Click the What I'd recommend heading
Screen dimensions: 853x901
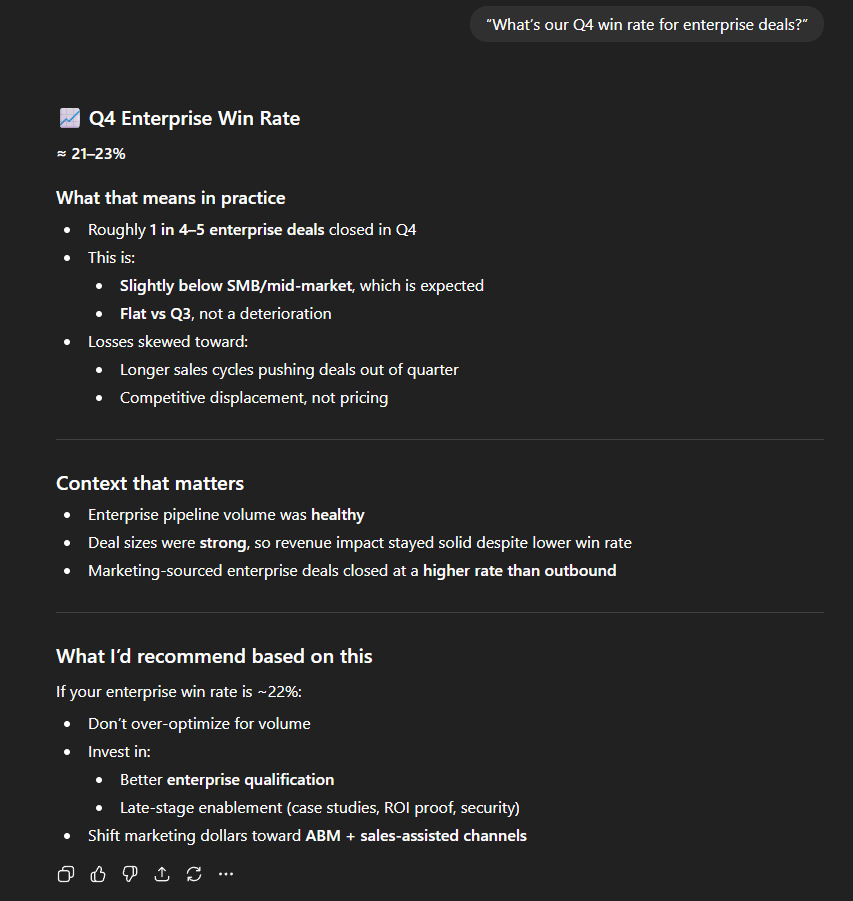(x=213, y=656)
